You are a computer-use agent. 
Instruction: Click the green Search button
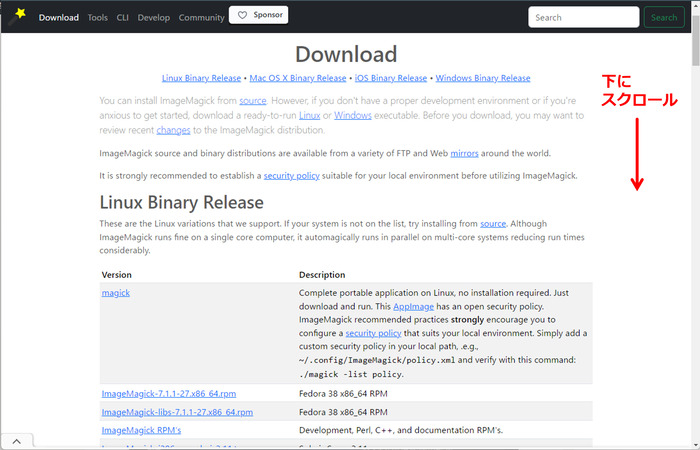point(664,17)
